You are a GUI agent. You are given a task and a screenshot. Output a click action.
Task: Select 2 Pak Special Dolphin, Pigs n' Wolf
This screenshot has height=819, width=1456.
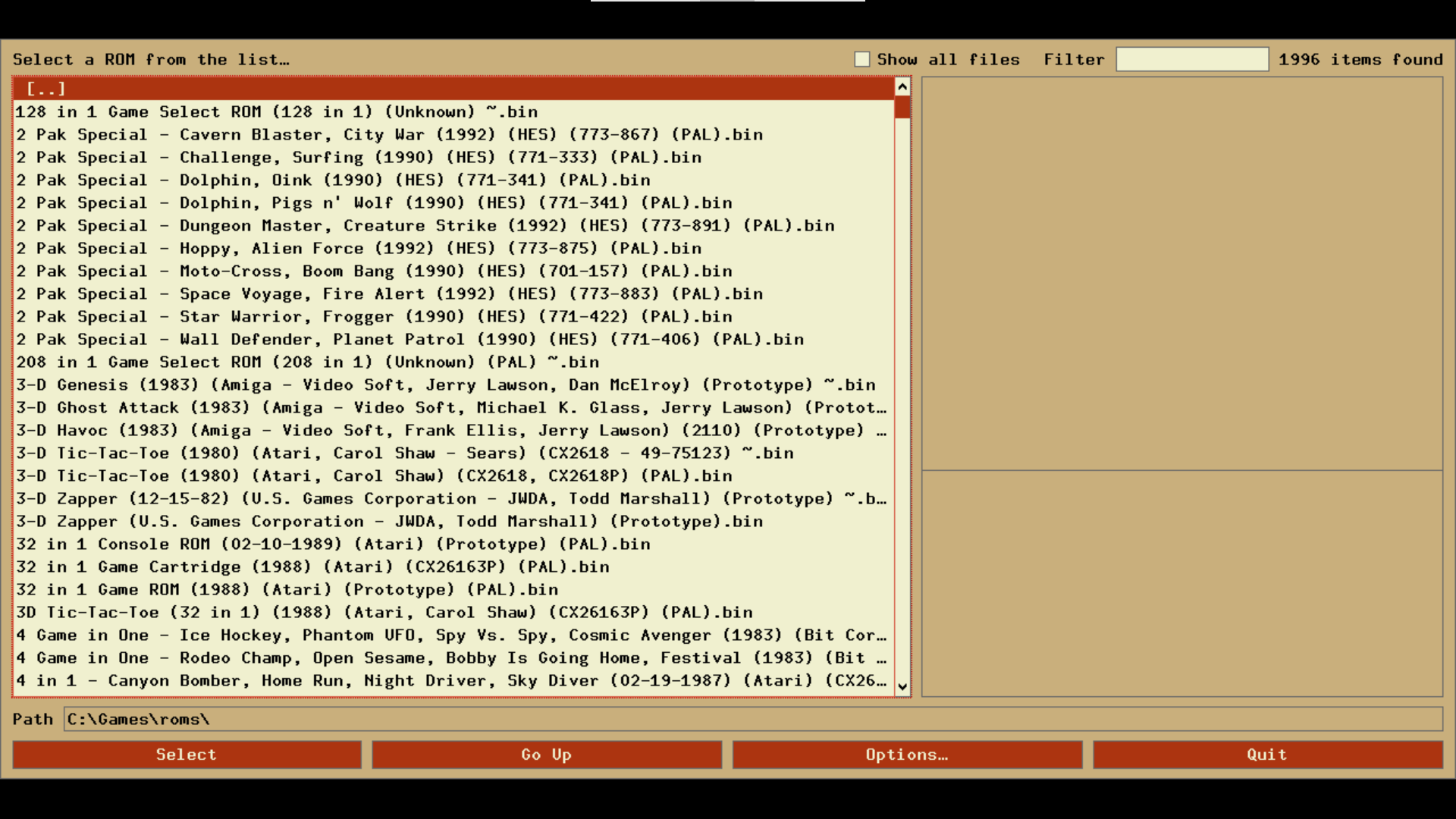coord(453,202)
